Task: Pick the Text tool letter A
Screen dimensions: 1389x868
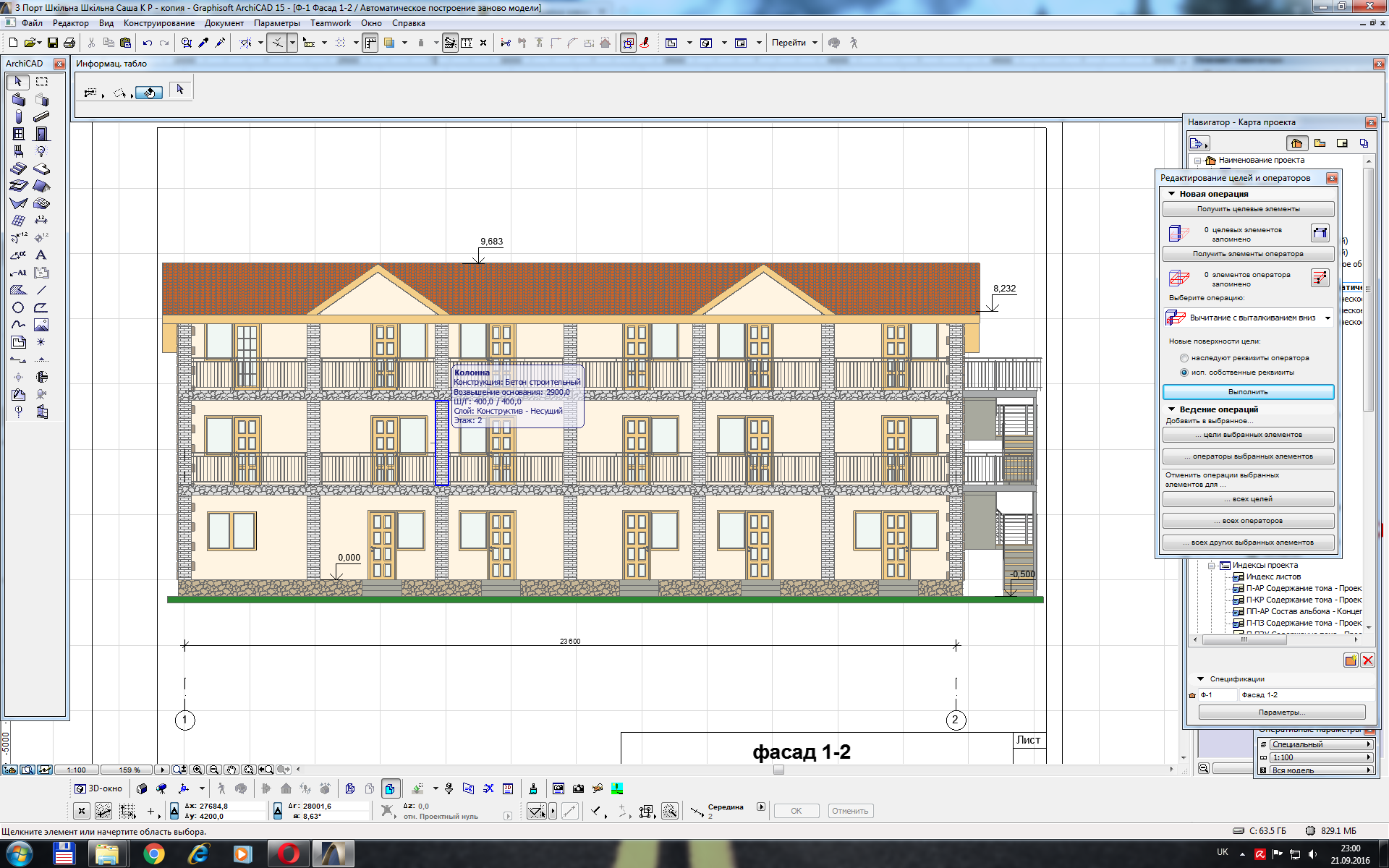Action: tap(42, 255)
